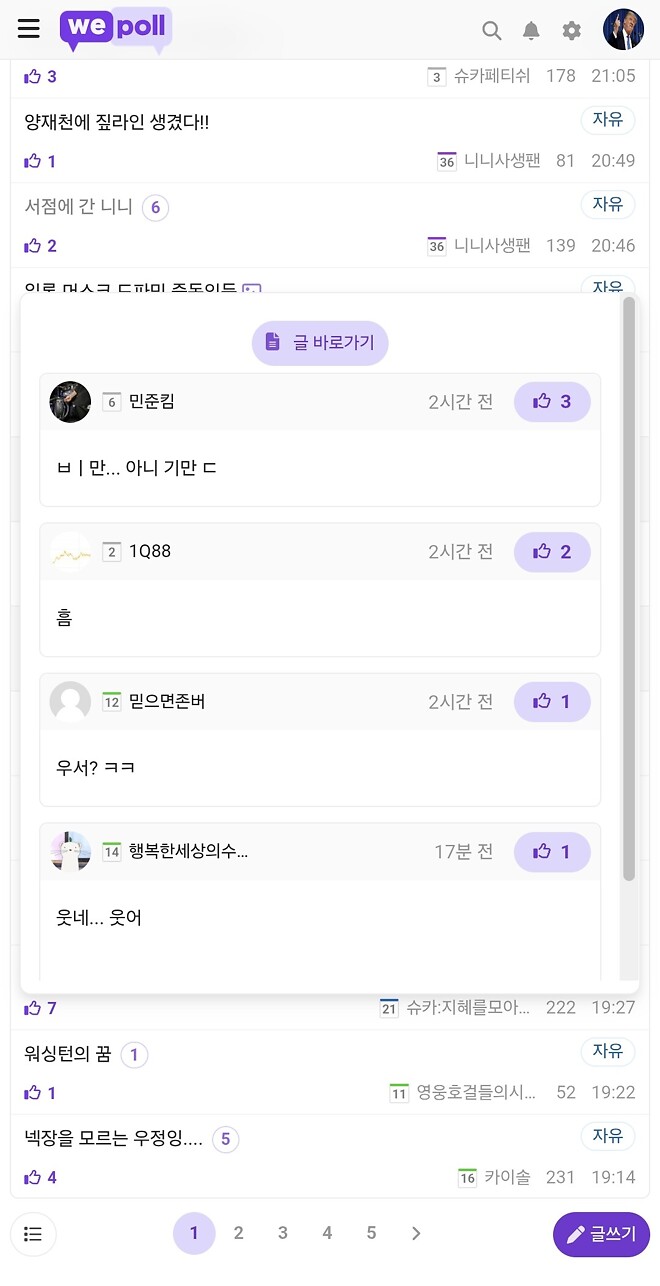
Task: Click the document icon on 글 바로가기
Action: pyautogui.click(x=272, y=341)
